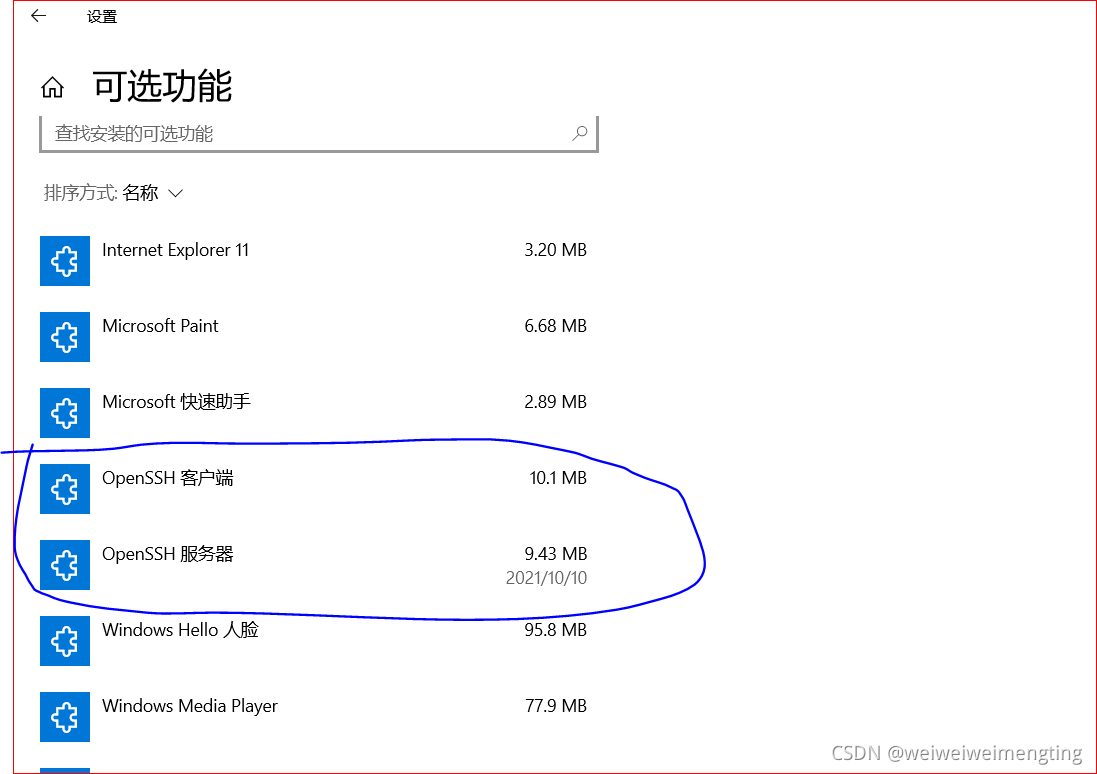Focus the 查找安装的可选功能 search box
This screenshot has width=1097, height=774.
point(319,134)
